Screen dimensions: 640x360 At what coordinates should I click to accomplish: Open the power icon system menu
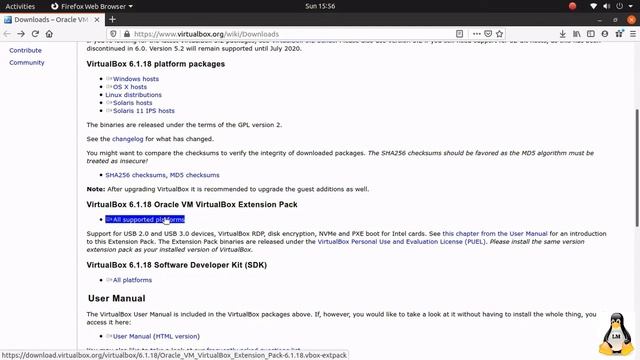tap(620, 6)
